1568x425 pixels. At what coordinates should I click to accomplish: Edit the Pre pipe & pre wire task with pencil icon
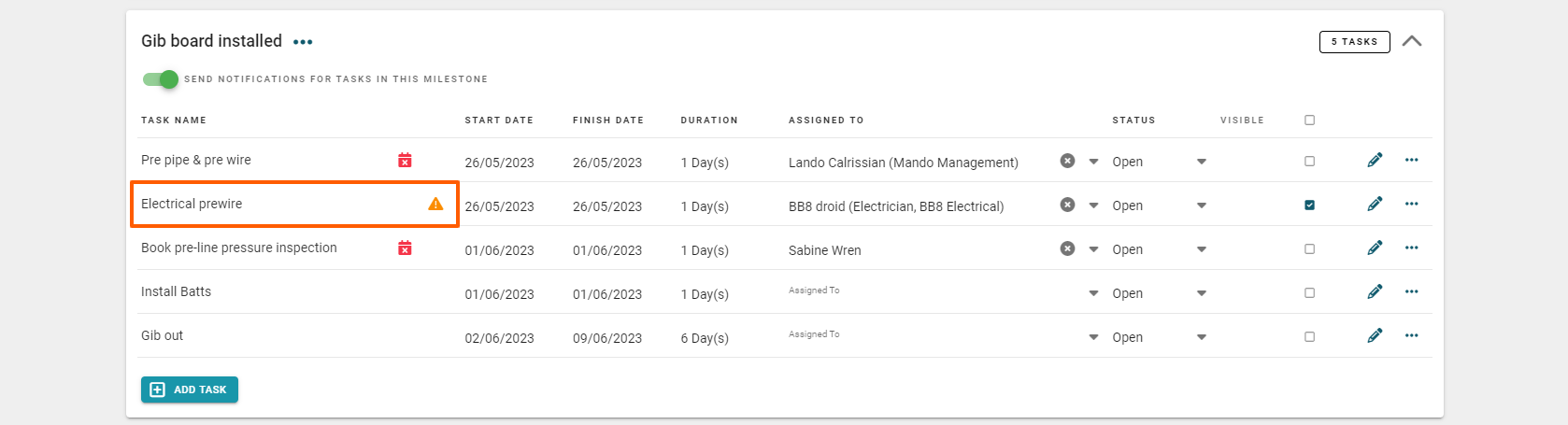click(1375, 161)
